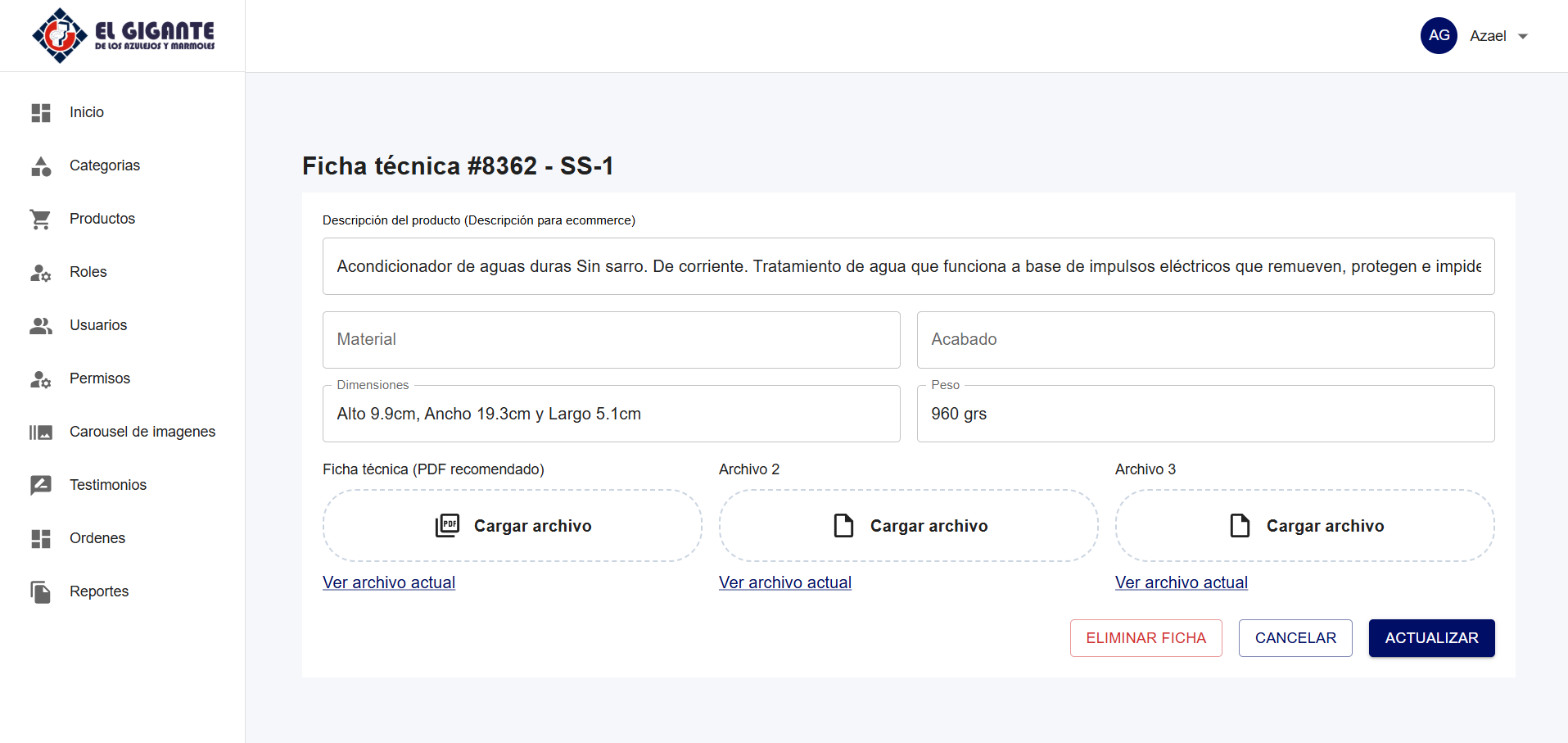Click the PDF upload icon under Ficha técnica
The height and width of the screenshot is (743, 1568).
coord(448,525)
